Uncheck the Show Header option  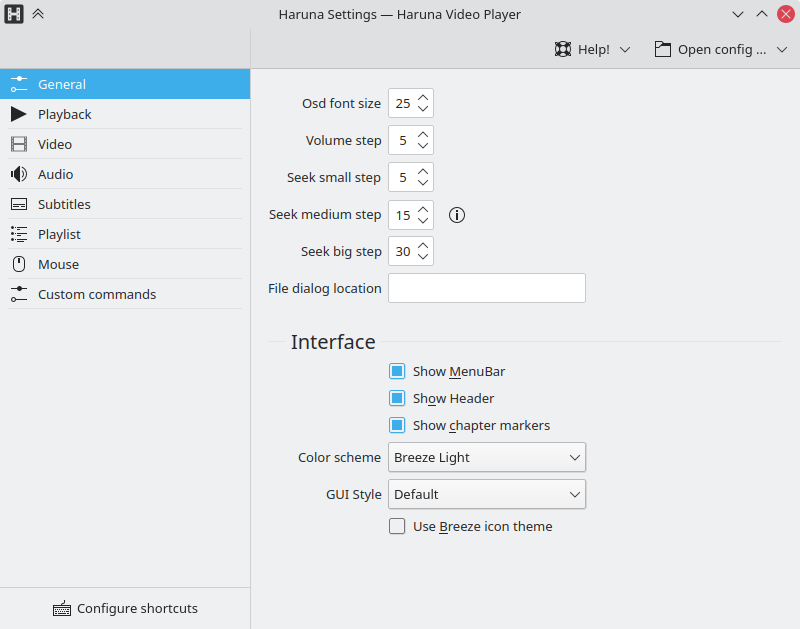coord(397,398)
